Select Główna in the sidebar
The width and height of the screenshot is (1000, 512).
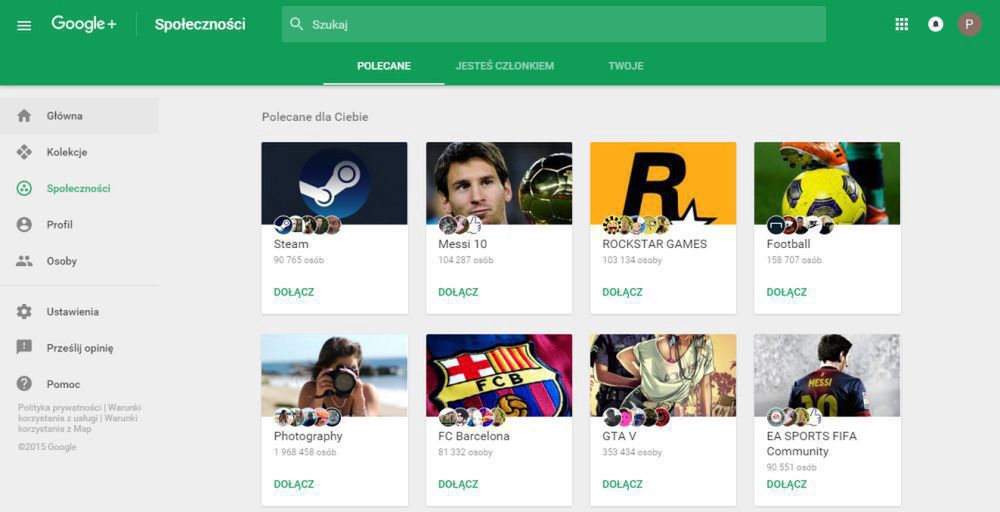pyautogui.click(x=79, y=116)
